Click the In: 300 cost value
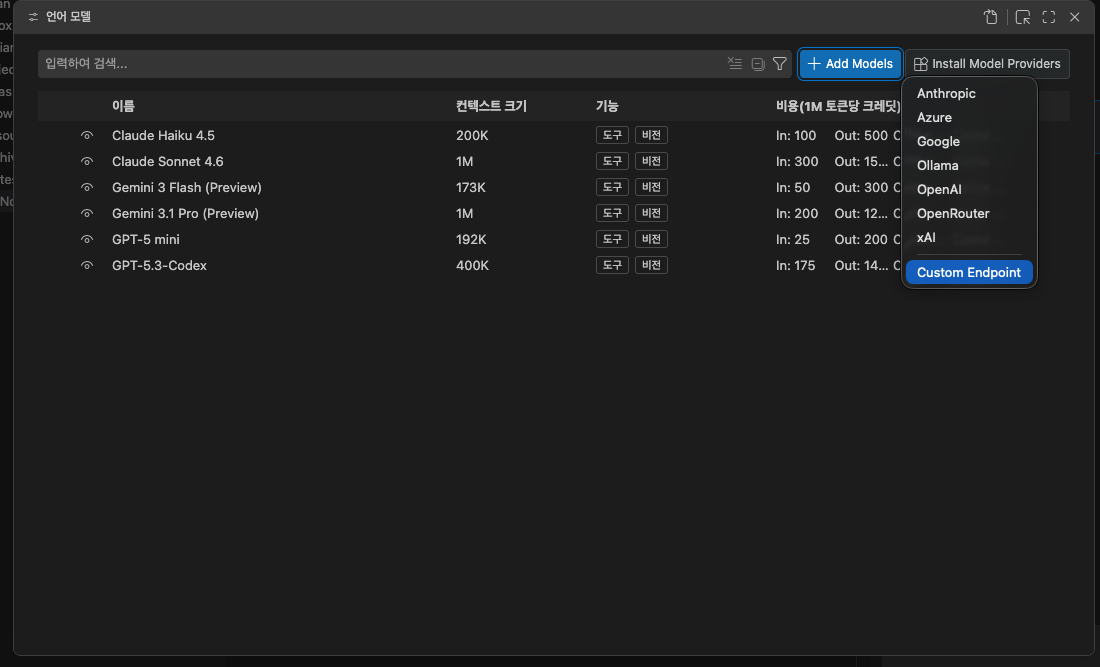 797,161
